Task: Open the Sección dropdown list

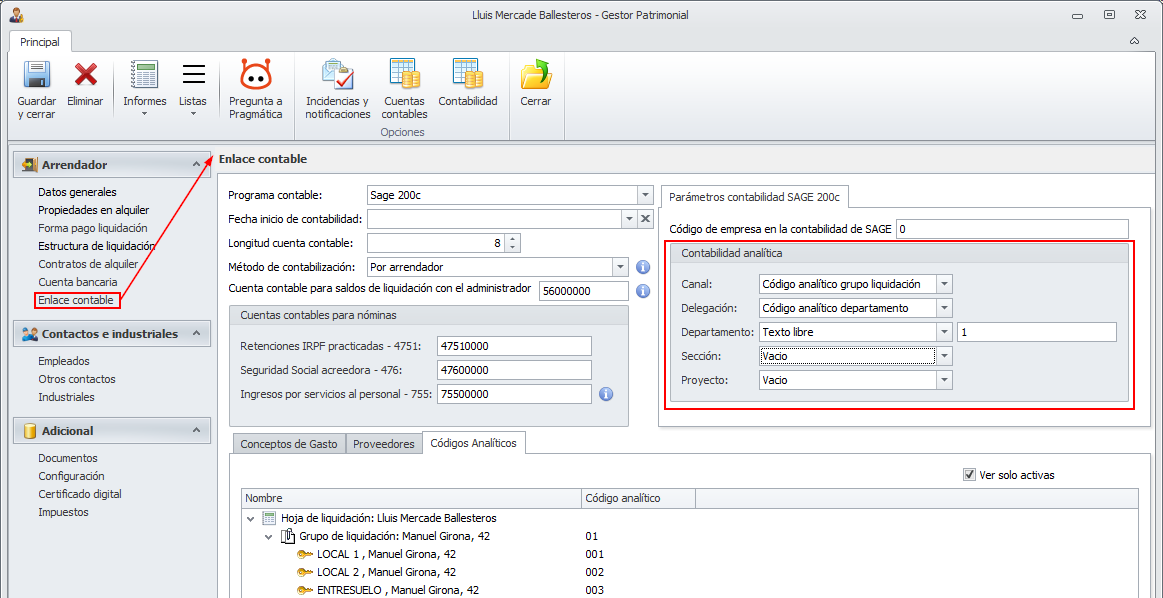Action: 944,356
